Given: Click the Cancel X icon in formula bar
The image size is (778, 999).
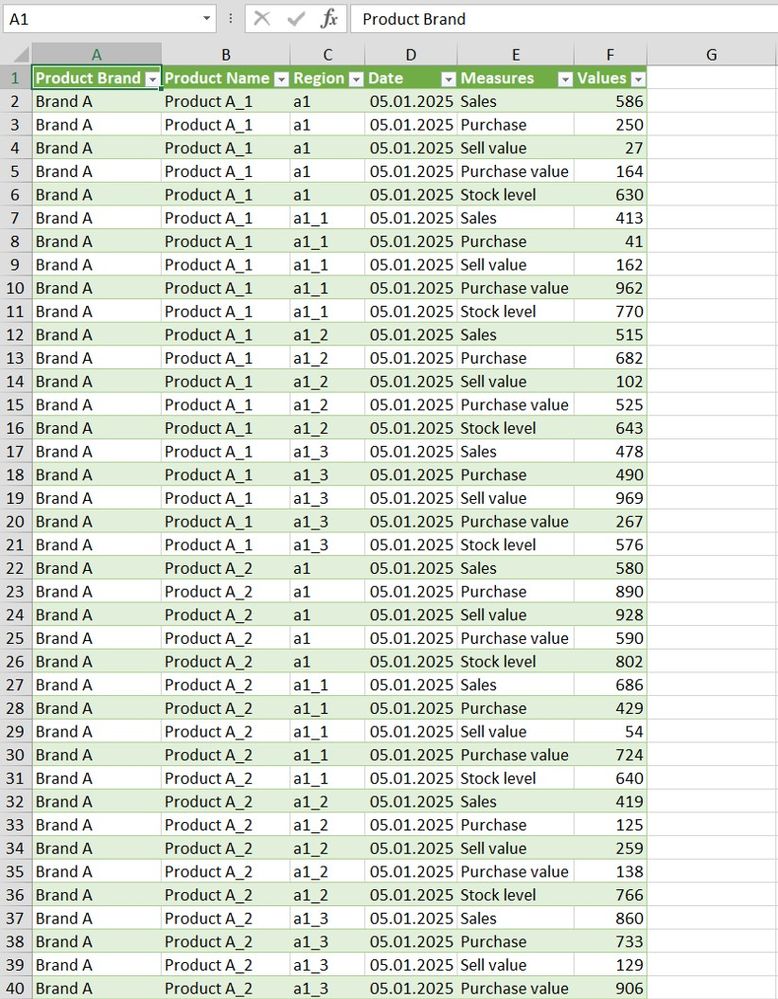Looking at the screenshot, I should (262, 19).
